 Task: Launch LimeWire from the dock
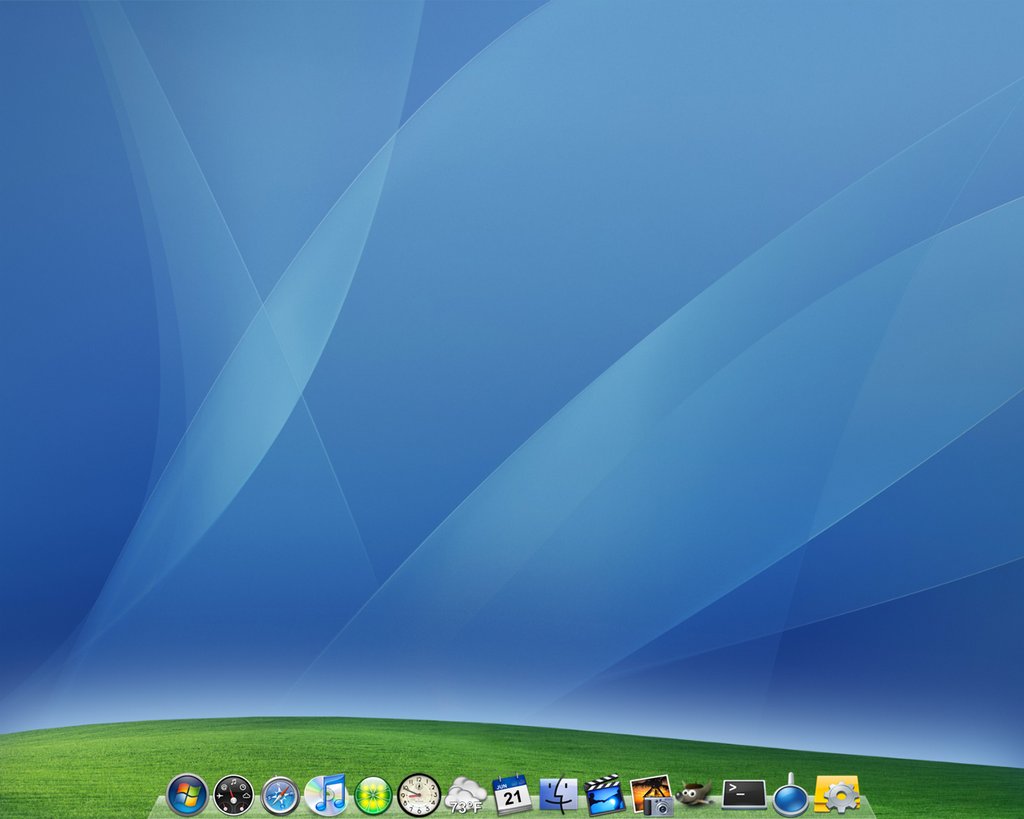[373, 796]
